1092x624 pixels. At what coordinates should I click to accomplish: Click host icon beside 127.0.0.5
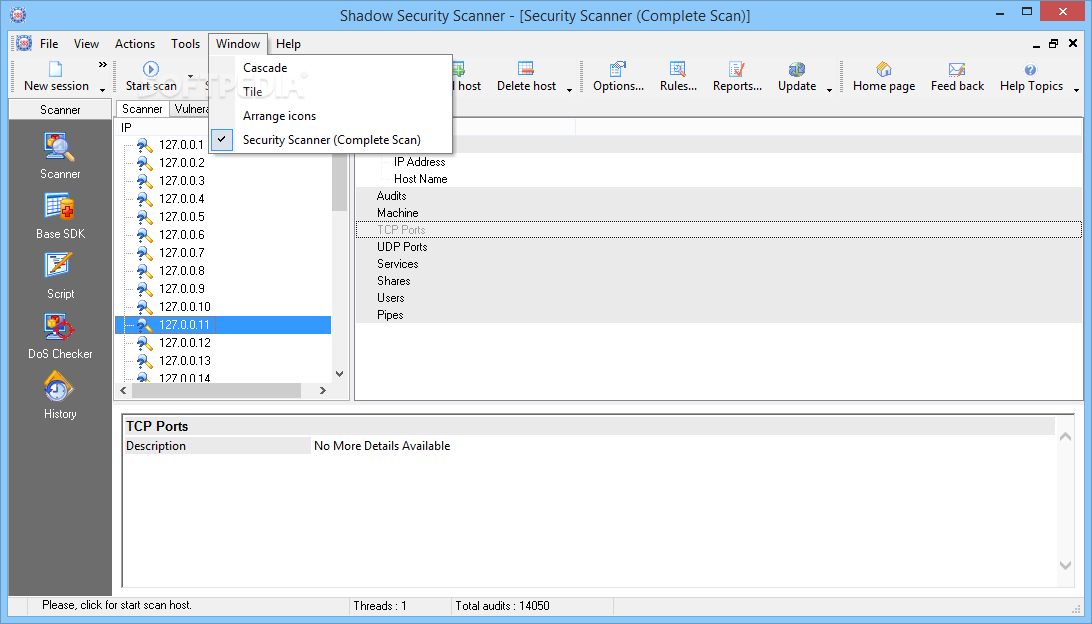(144, 217)
